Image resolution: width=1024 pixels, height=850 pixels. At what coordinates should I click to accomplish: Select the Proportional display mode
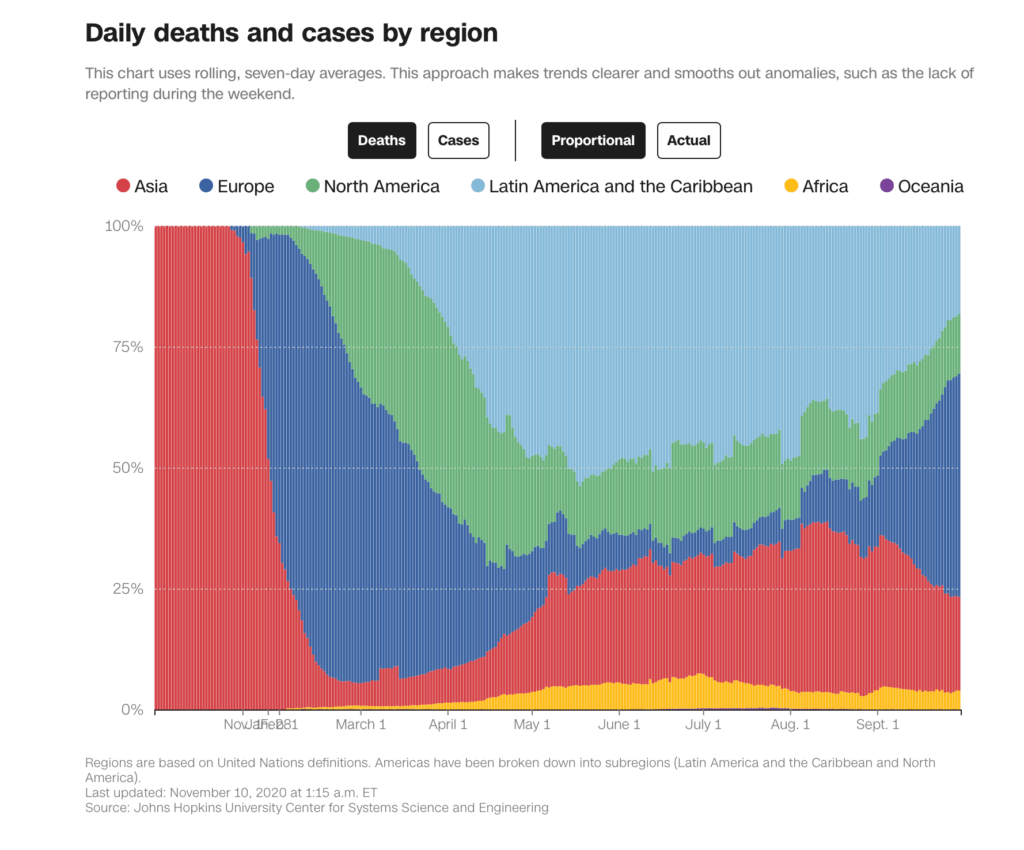coord(592,140)
